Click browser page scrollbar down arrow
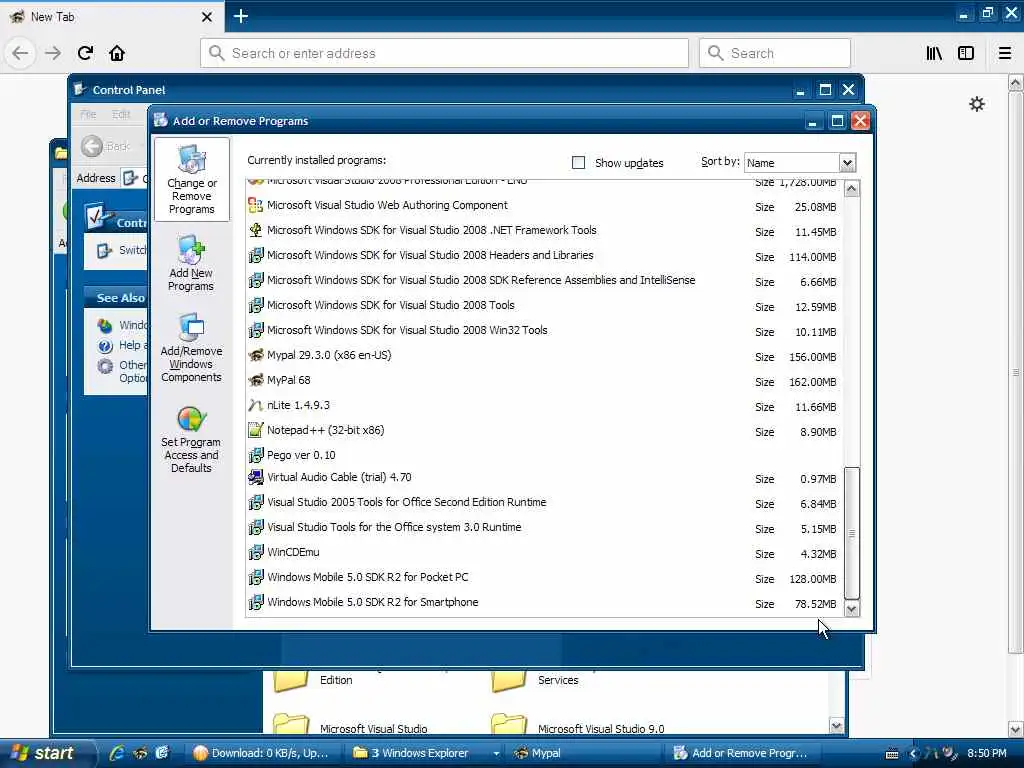Screen dimensions: 1024x768 (x=1016, y=729)
